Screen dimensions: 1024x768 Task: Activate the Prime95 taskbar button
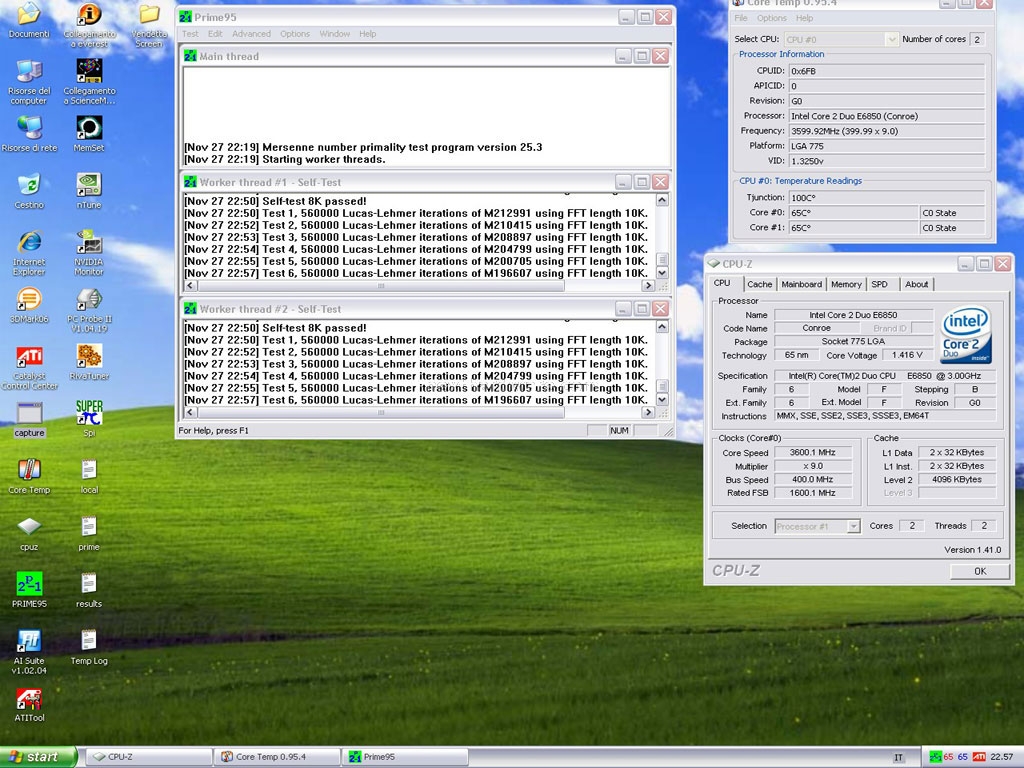[405, 757]
